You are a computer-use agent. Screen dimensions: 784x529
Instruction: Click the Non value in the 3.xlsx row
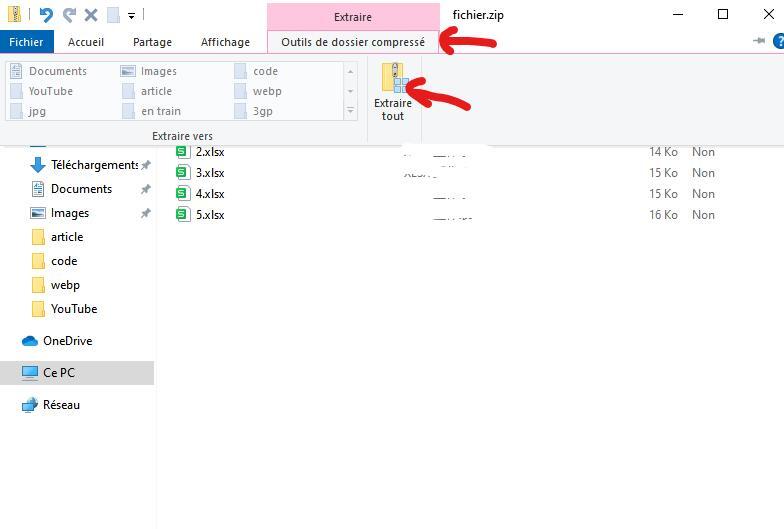pos(703,172)
